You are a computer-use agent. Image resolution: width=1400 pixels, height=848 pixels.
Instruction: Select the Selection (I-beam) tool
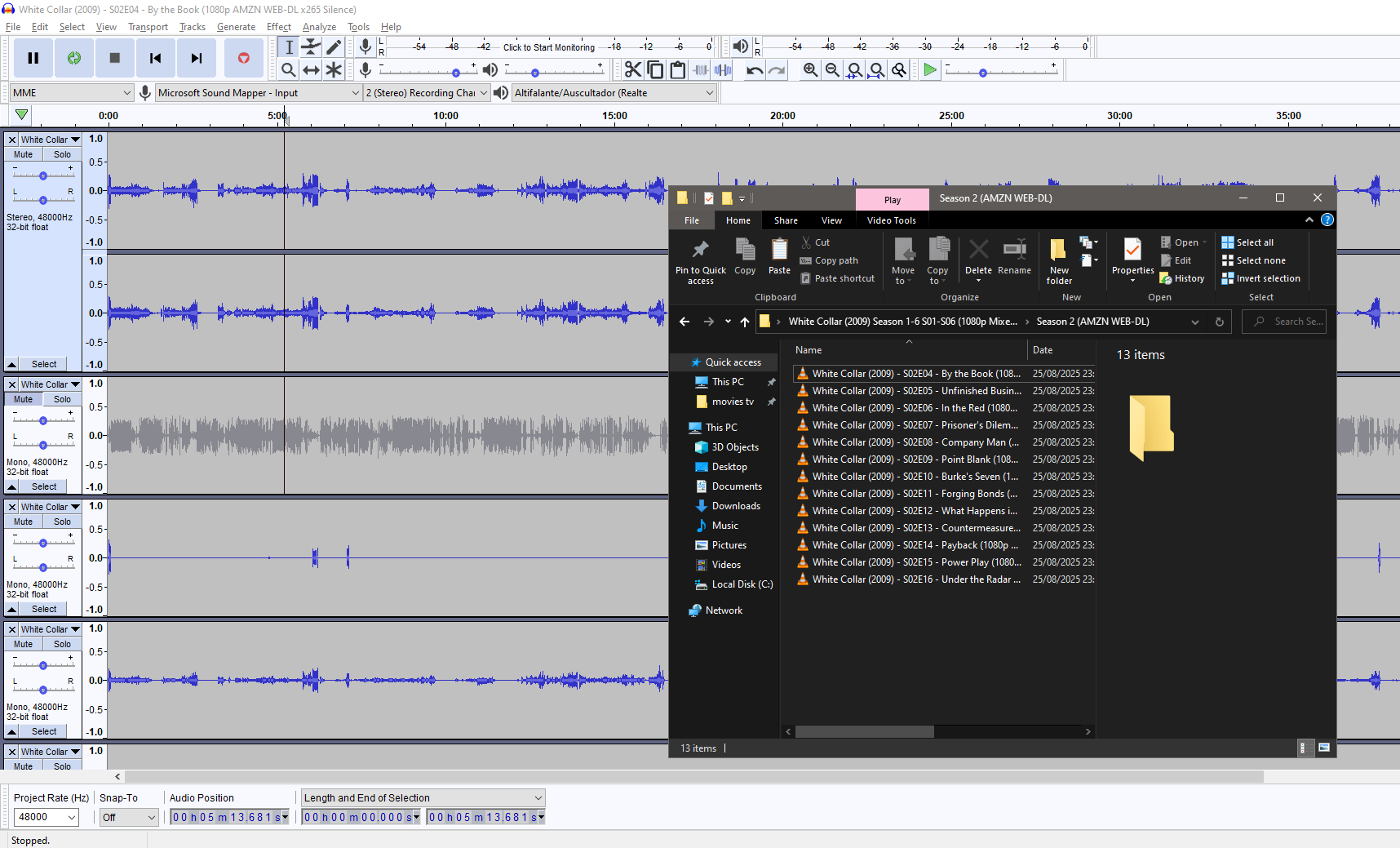pyautogui.click(x=289, y=47)
